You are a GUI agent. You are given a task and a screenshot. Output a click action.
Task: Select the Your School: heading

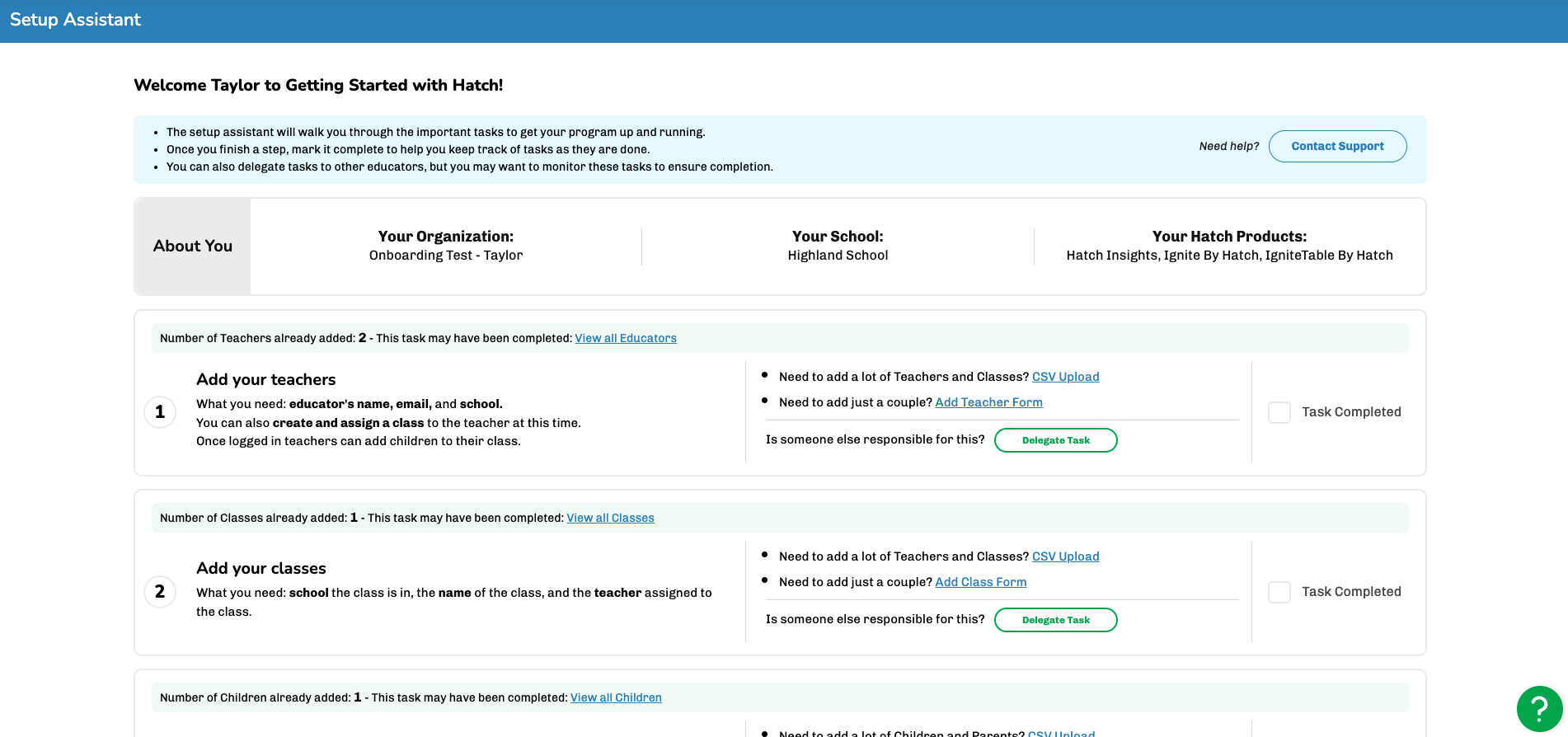click(838, 237)
